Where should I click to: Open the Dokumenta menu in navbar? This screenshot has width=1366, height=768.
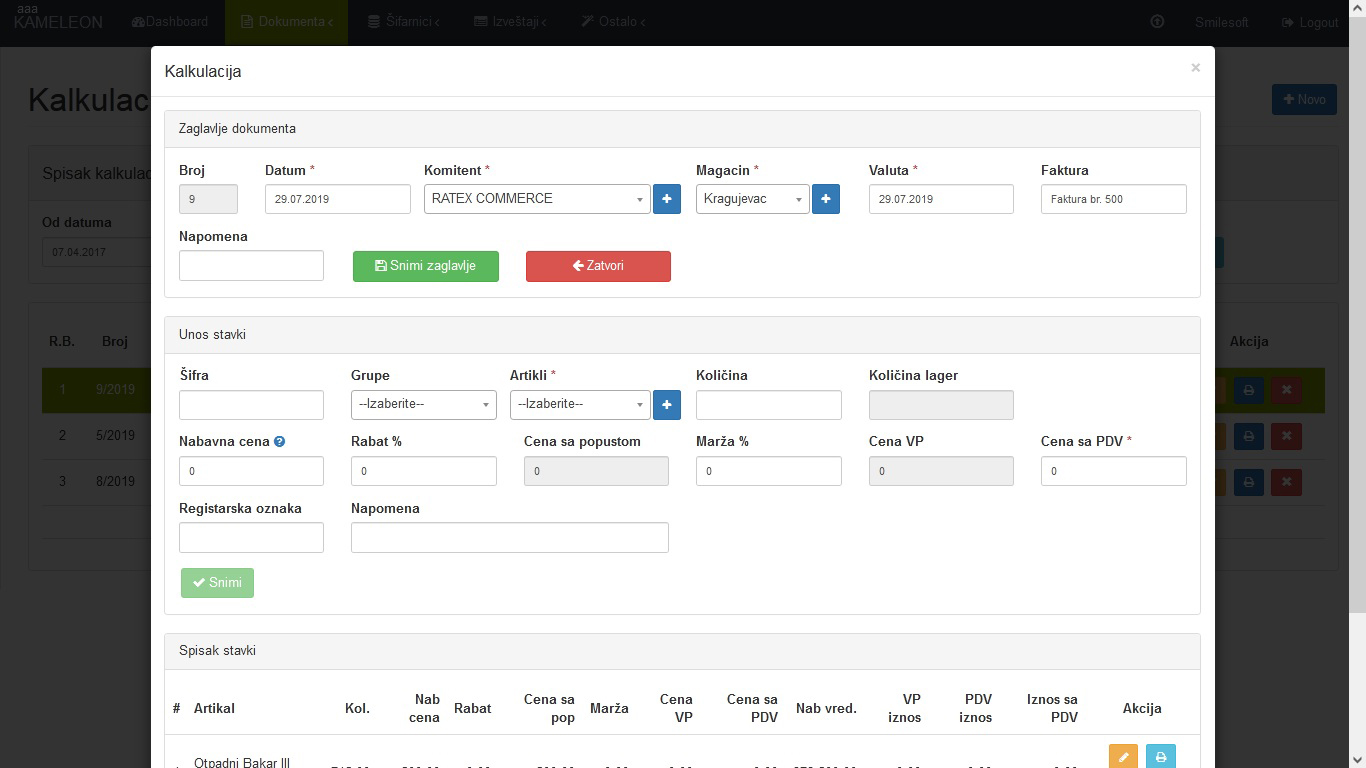point(287,22)
